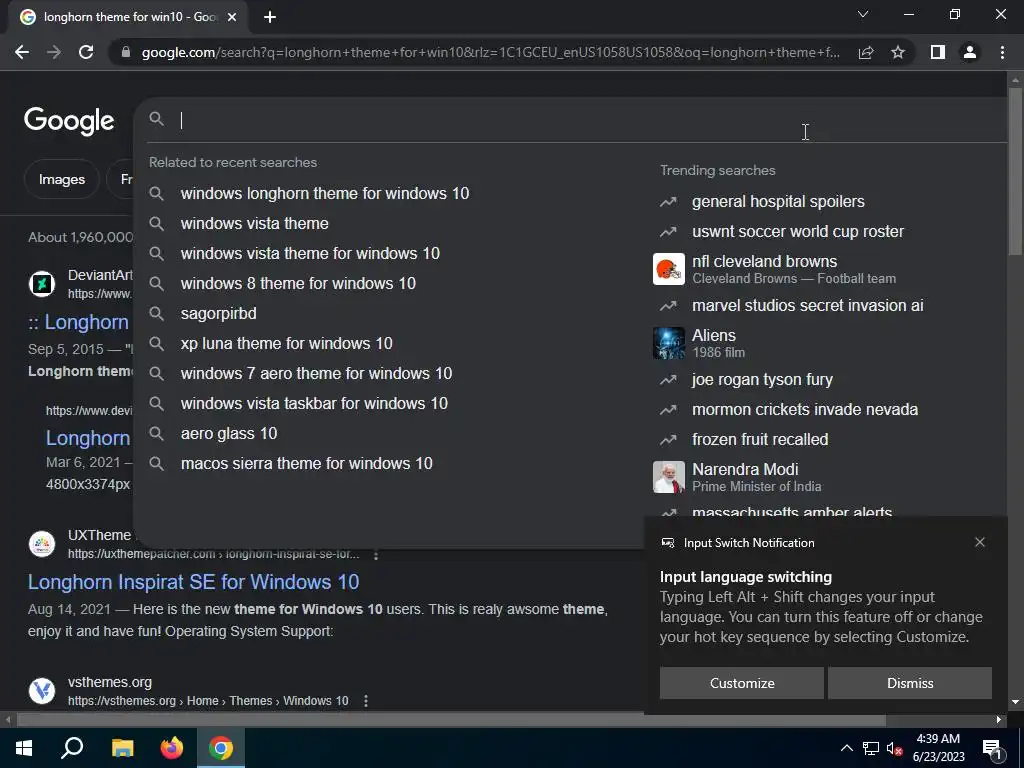
Task: Open a new tab with plus button
Action: tap(270, 17)
